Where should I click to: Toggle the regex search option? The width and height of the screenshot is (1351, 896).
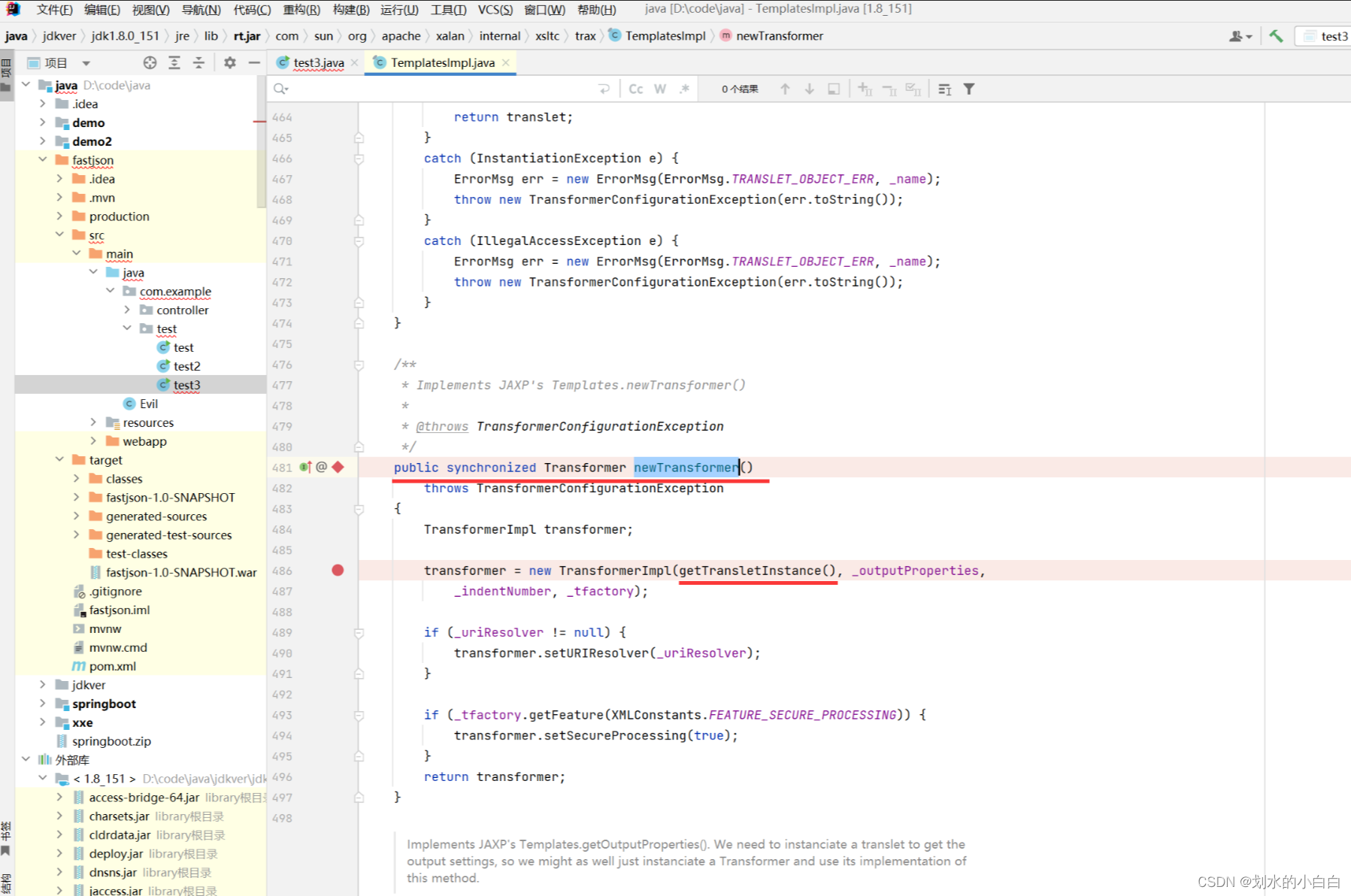tap(684, 89)
